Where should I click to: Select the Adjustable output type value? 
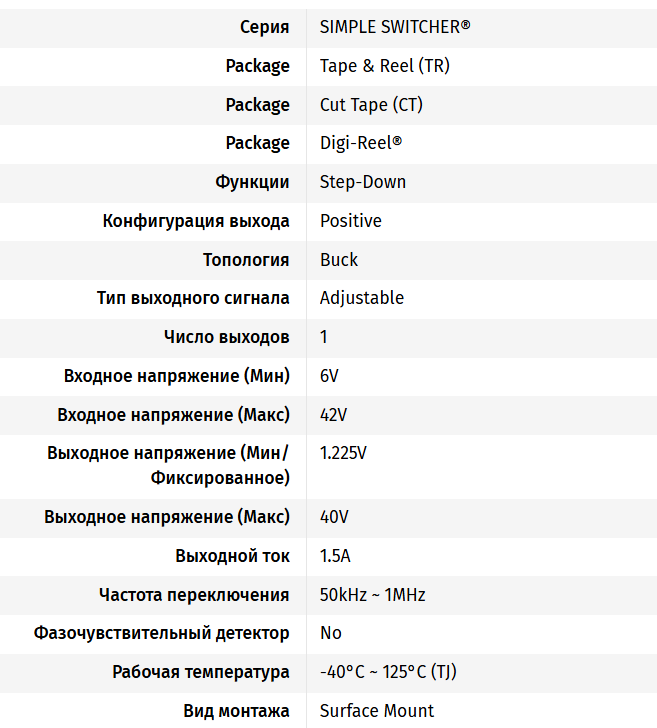pyautogui.click(x=362, y=298)
